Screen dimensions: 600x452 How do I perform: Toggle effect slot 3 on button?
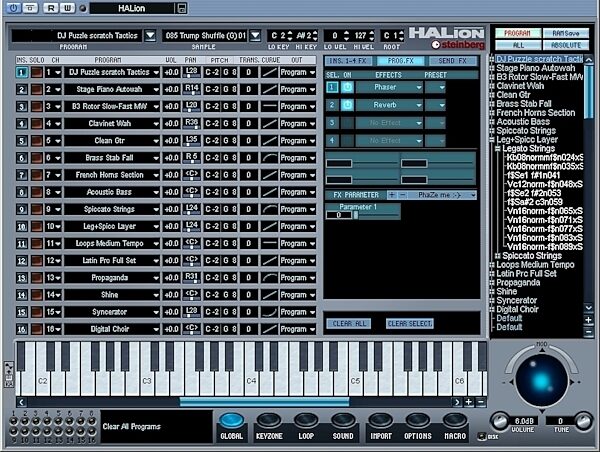(347, 123)
